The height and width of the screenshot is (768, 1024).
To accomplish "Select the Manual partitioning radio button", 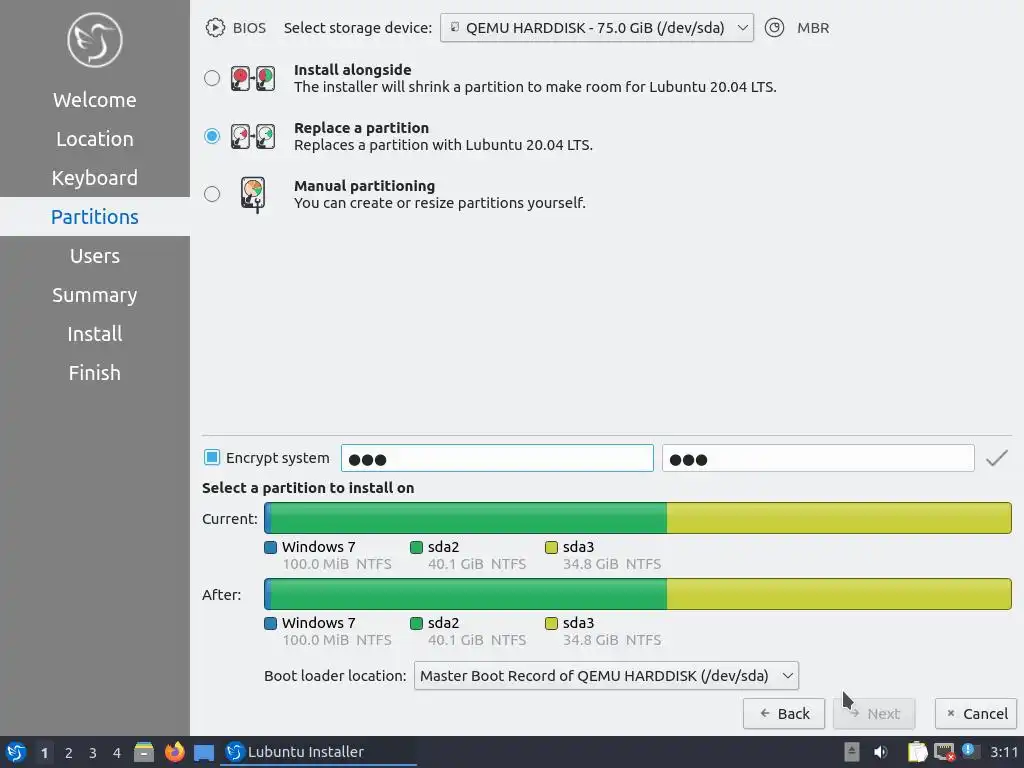I will tap(212, 194).
